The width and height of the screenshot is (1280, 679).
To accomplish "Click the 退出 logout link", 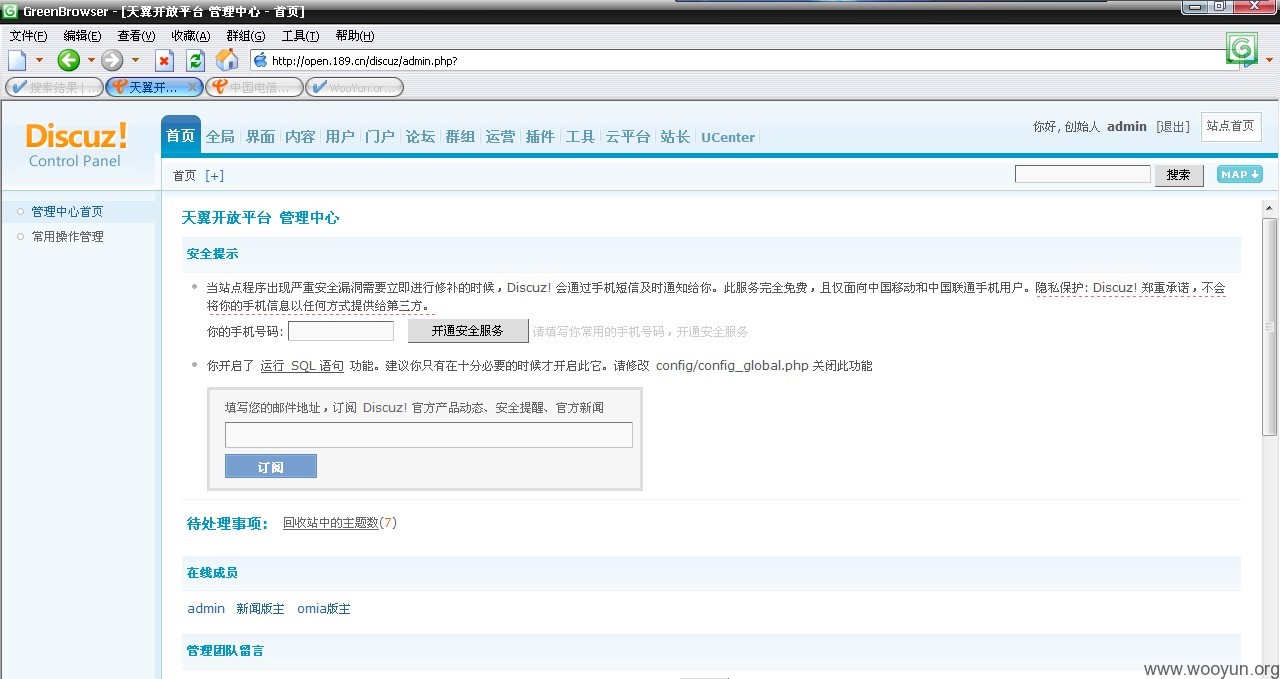I will (1173, 127).
